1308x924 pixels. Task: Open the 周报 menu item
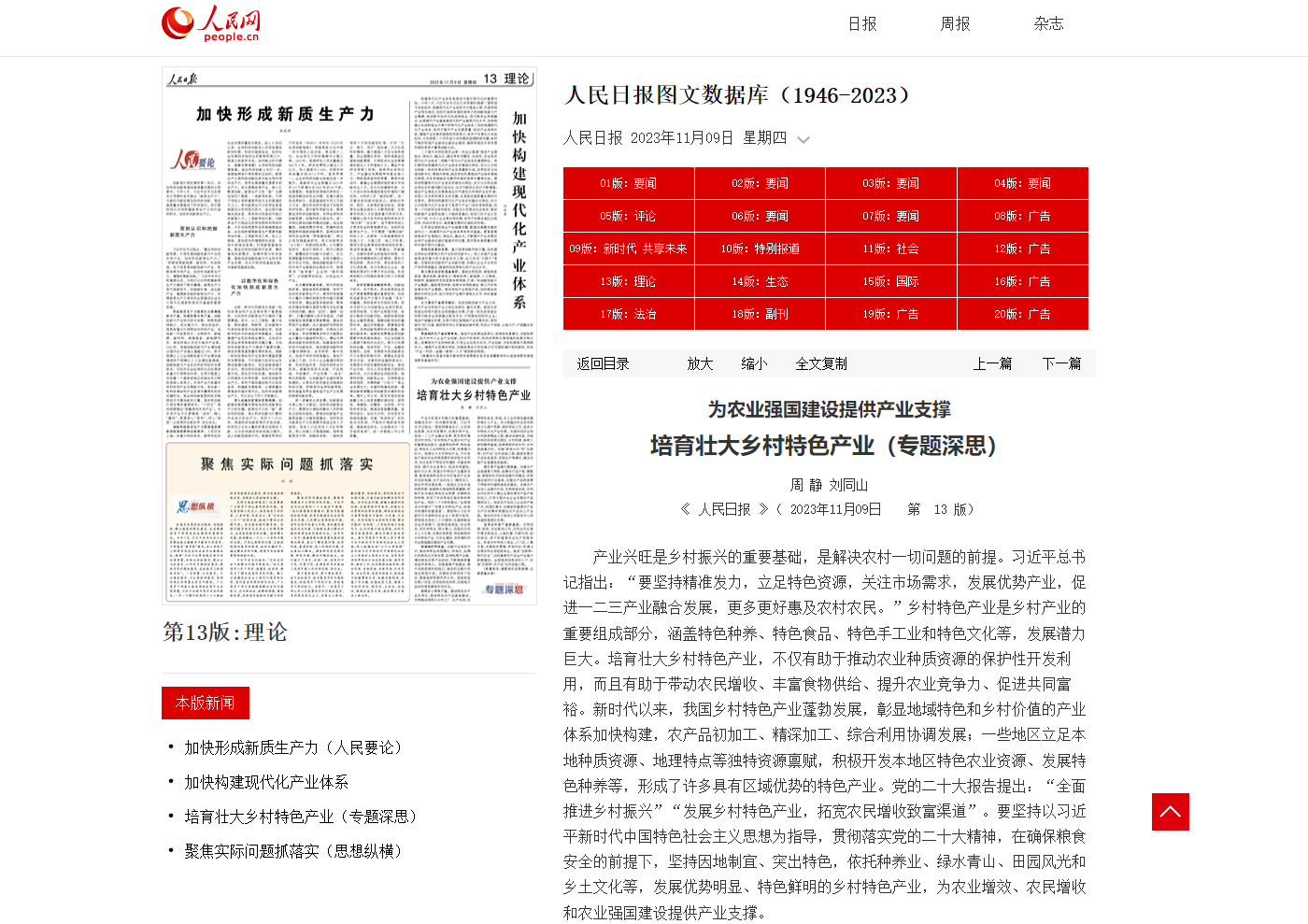(955, 24)
